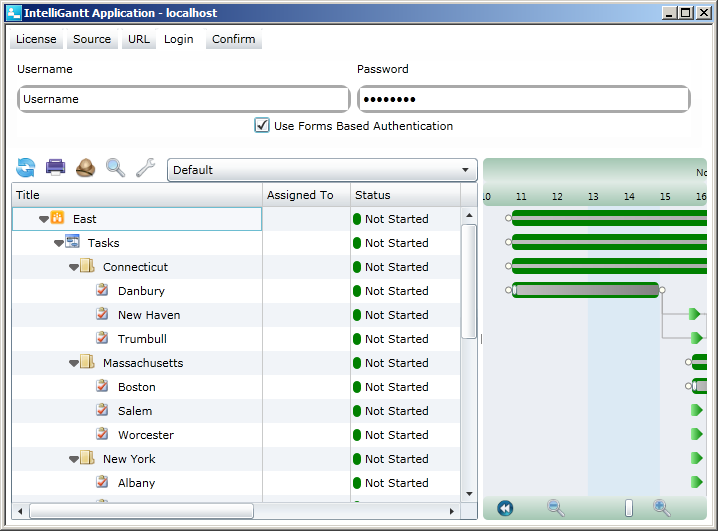Click the blue refresh arrows icon
Image resolution: width=718 pixels, height=531 pixels.
point(26,168)
